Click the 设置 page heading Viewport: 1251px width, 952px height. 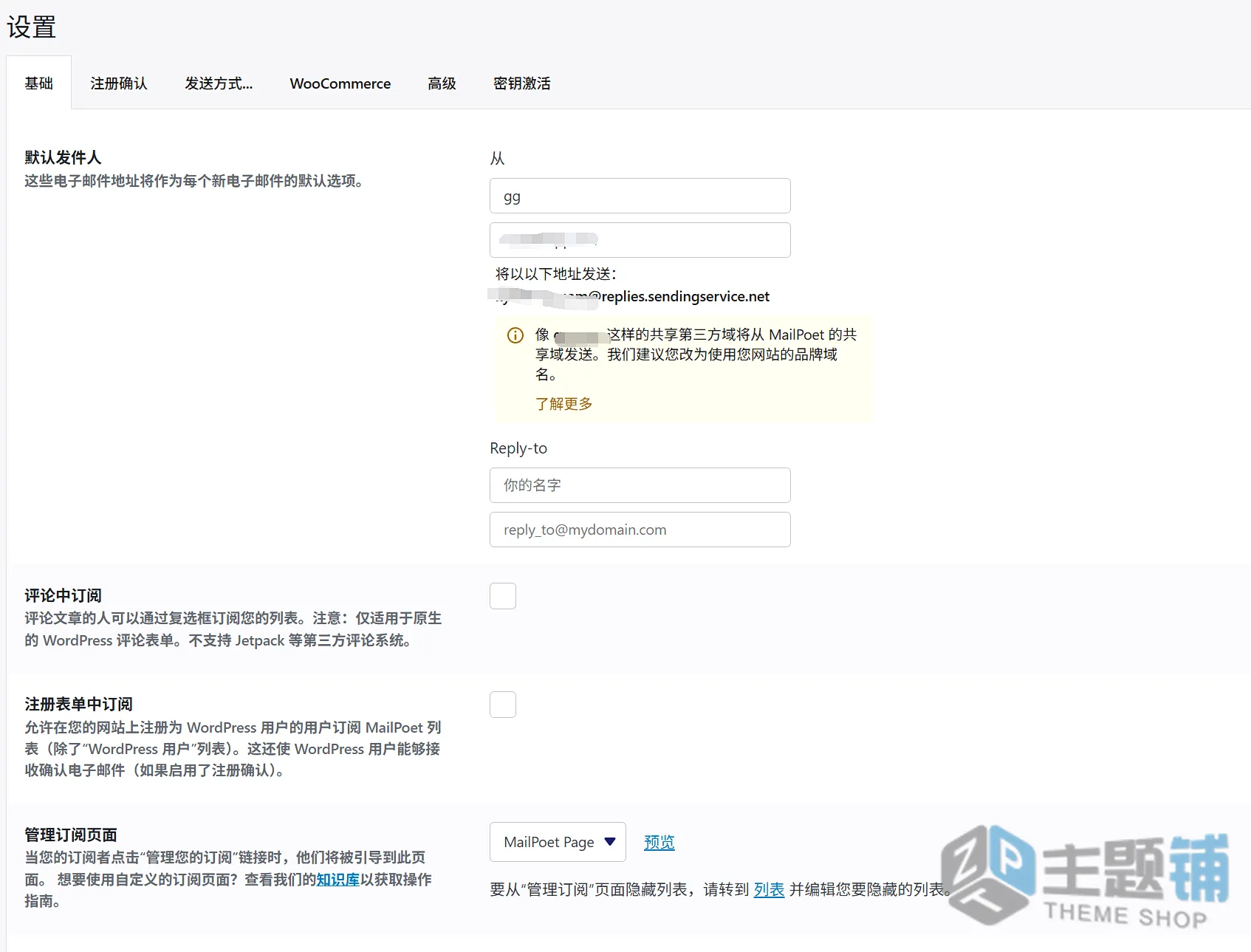pos(32,27)
